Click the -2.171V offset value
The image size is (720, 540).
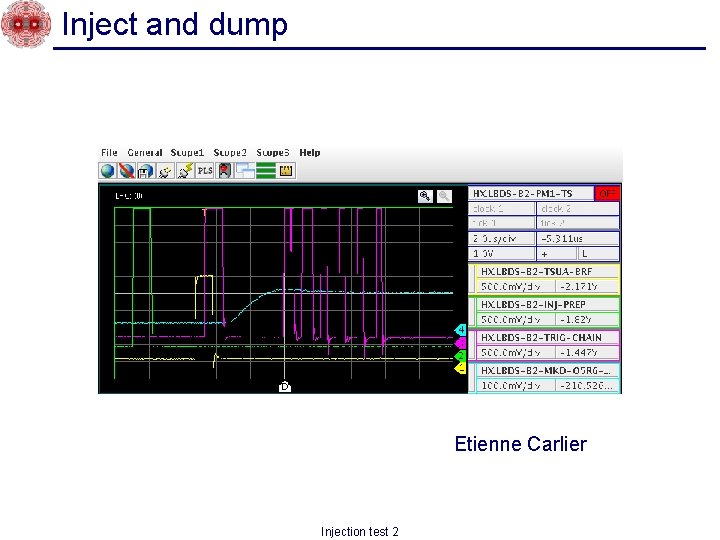587,287
